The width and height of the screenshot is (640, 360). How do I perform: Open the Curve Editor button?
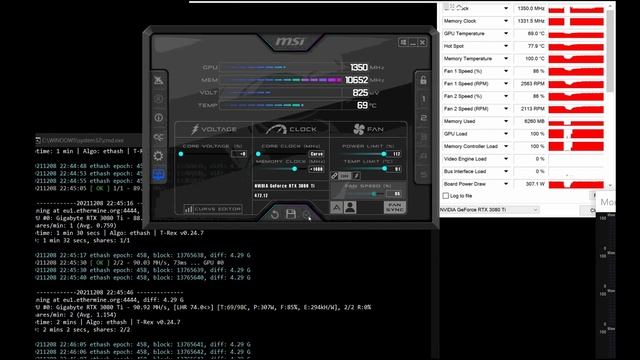[213, 209]
